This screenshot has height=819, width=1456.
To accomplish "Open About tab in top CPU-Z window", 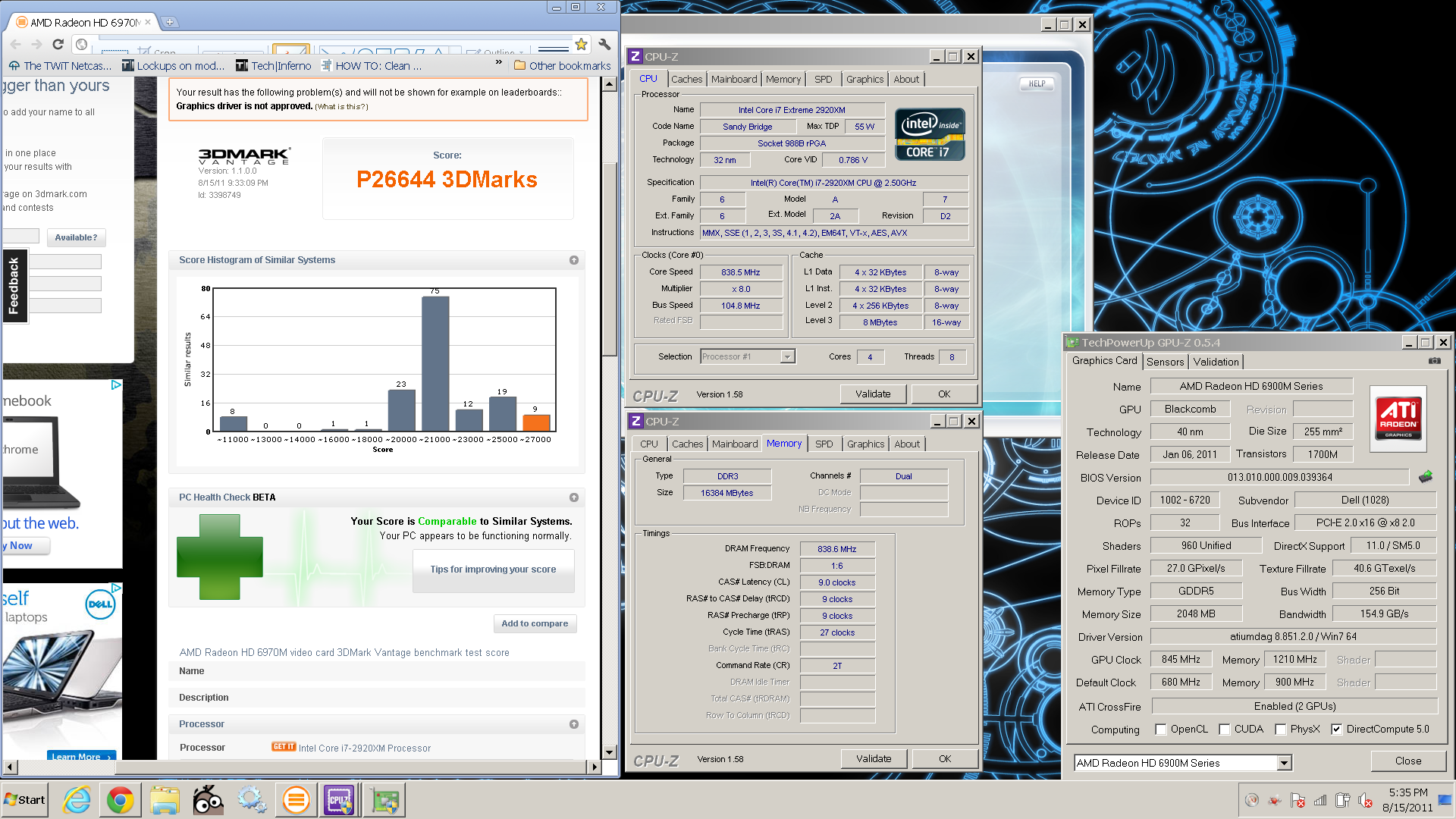I will [906, 79].
